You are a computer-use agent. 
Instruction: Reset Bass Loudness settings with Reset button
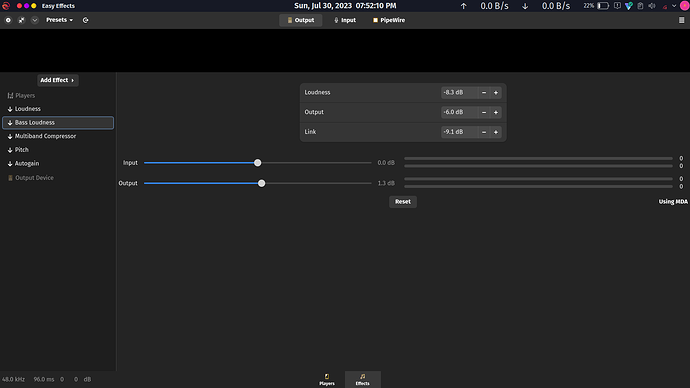pyautogui.click(x=403, y=201)
